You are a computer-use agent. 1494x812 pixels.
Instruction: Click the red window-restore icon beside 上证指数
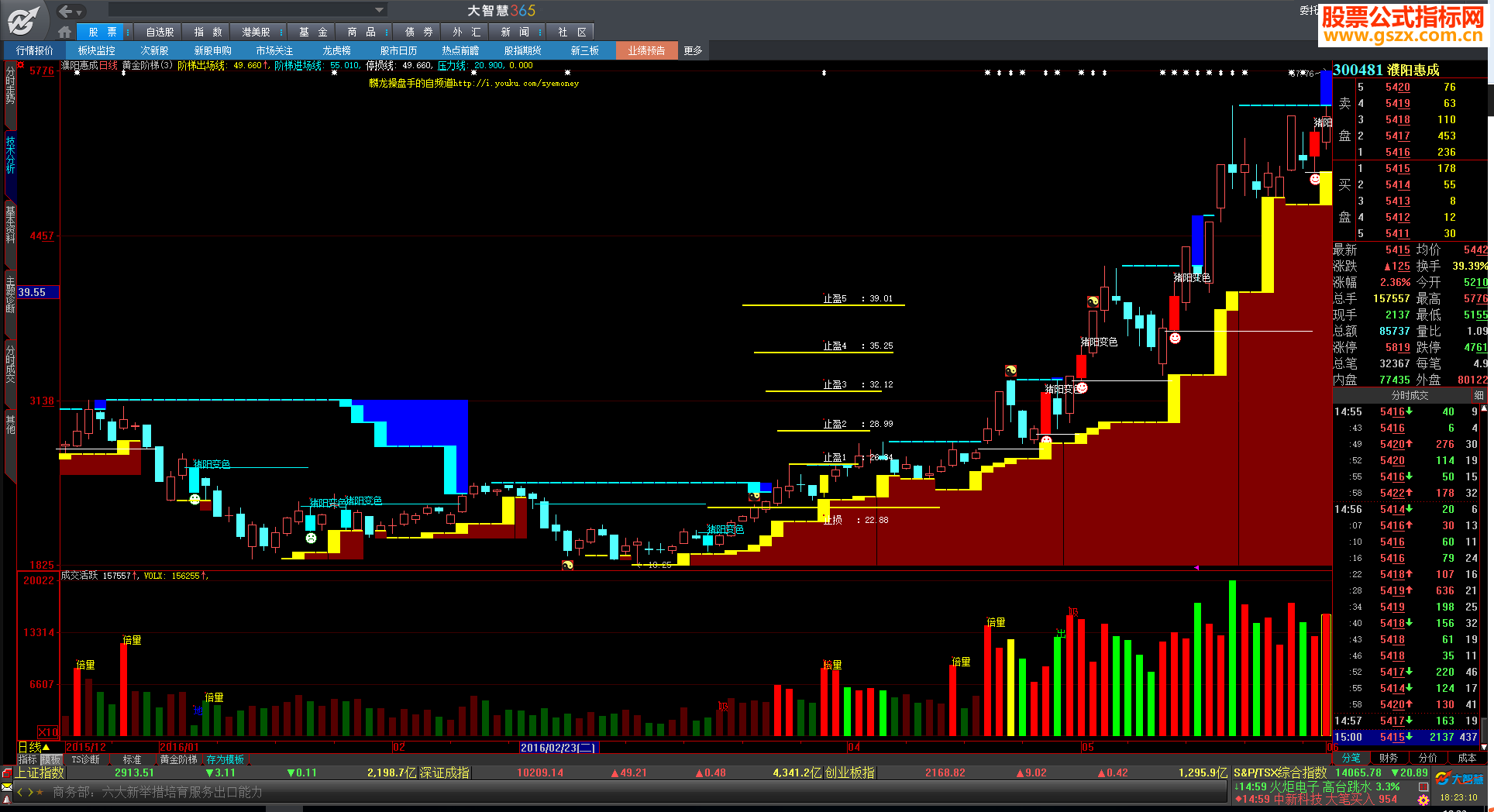7,773
